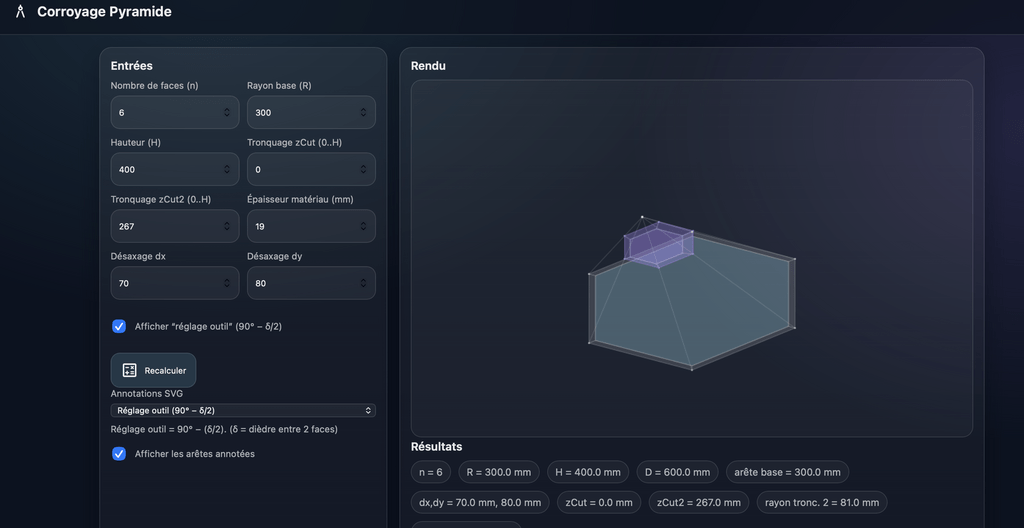
Task: Open the Annotations SVG dropdown
Action: pos(243,410)
